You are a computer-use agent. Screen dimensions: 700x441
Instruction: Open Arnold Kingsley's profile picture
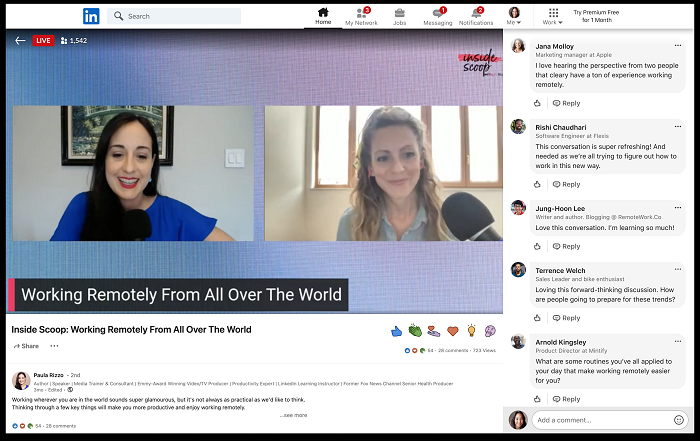518,341
